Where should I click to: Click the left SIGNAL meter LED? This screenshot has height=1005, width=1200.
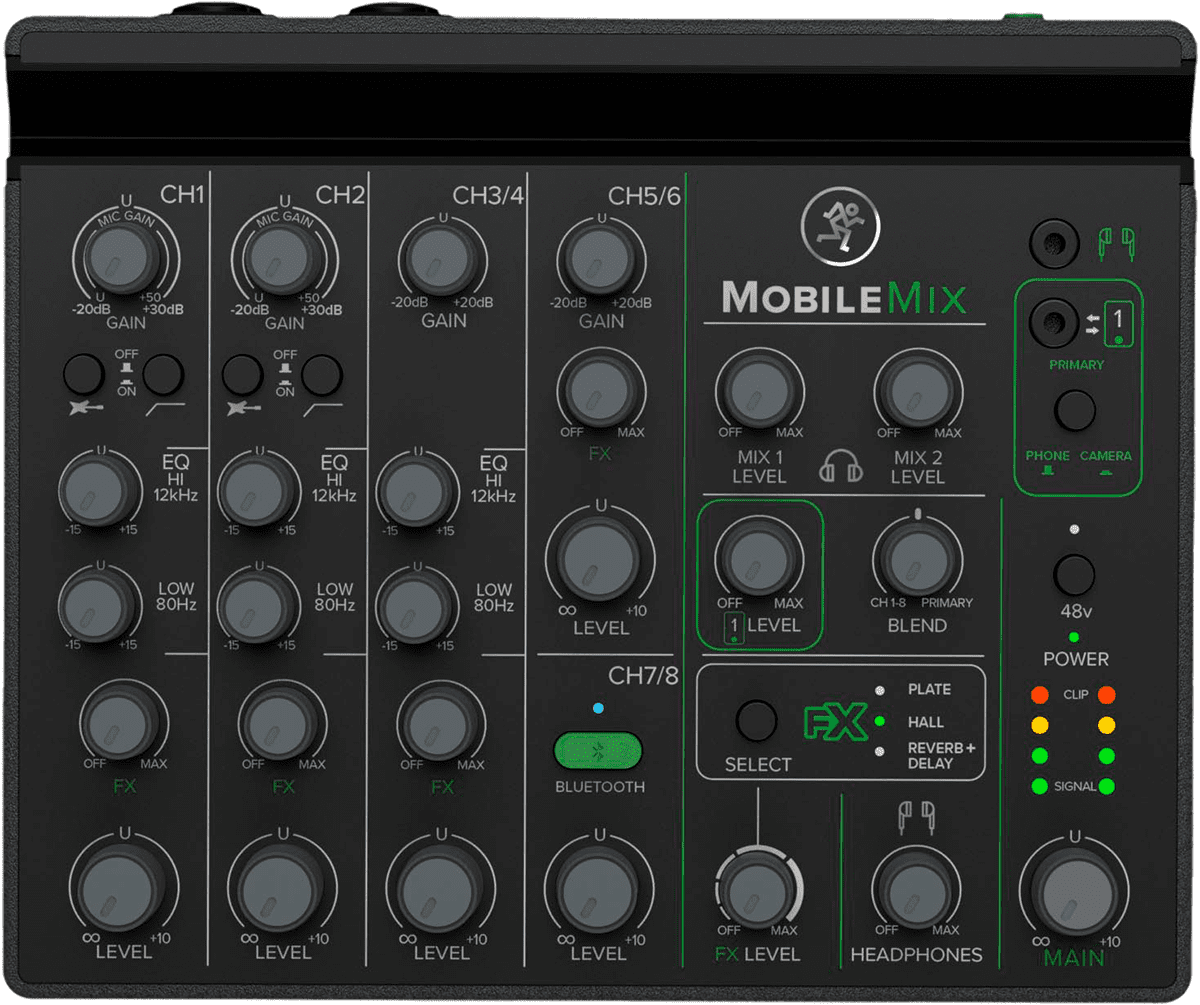[1041, 786]
